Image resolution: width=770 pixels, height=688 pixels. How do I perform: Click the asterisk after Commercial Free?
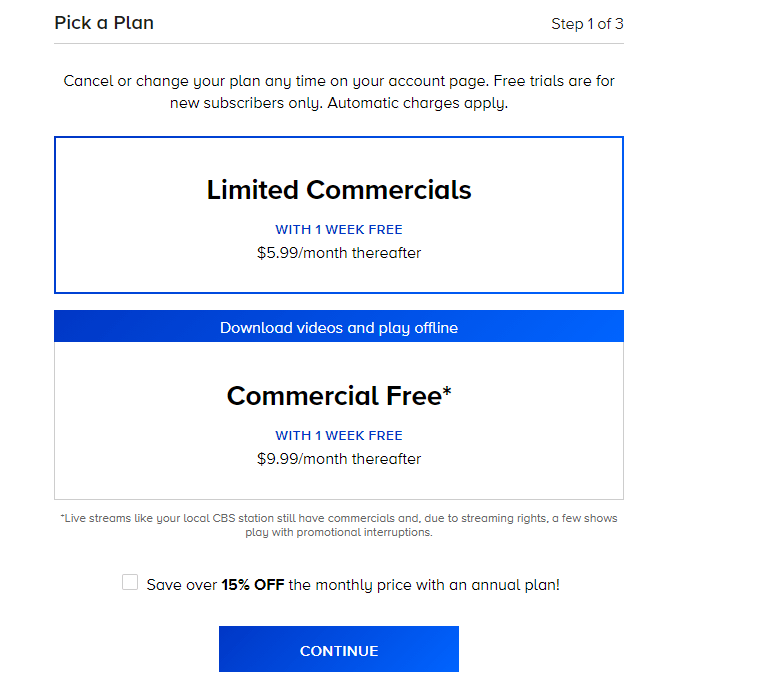point(447,392)
